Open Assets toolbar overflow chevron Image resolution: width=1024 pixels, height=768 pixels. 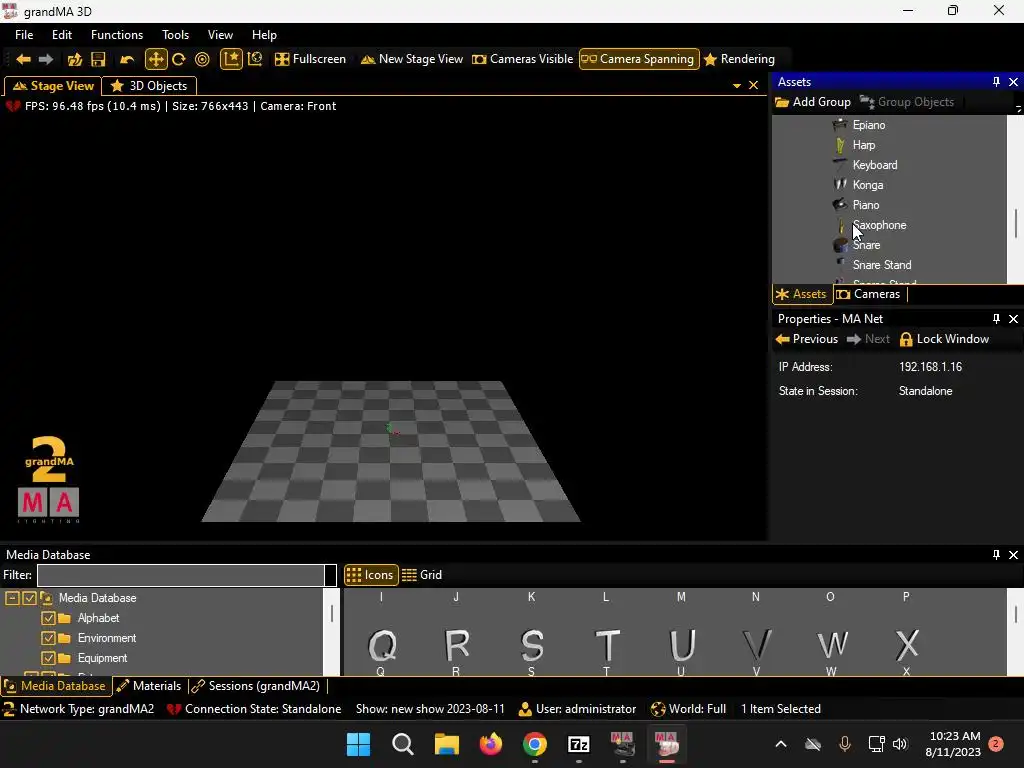(x=1018, y=108)
